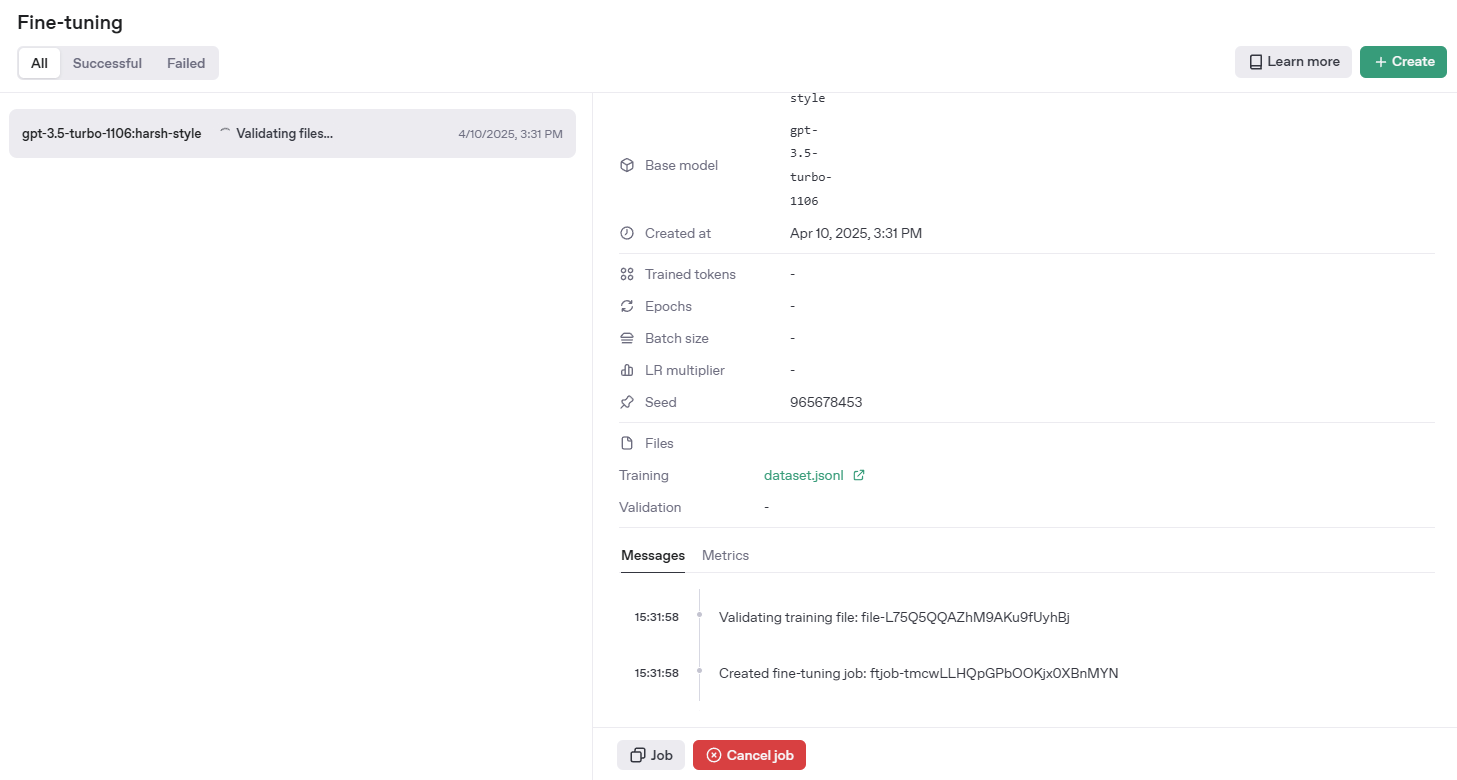
Task: Click the Seed pin icon
Action: click(627, 402)
